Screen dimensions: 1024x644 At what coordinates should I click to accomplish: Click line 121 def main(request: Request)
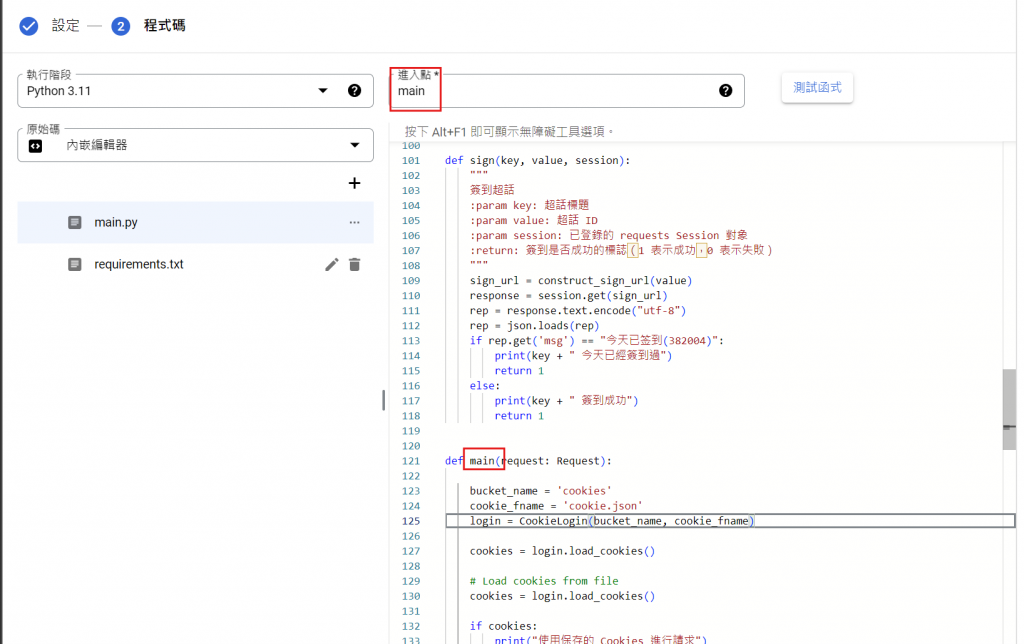click(x=528, y=461)
